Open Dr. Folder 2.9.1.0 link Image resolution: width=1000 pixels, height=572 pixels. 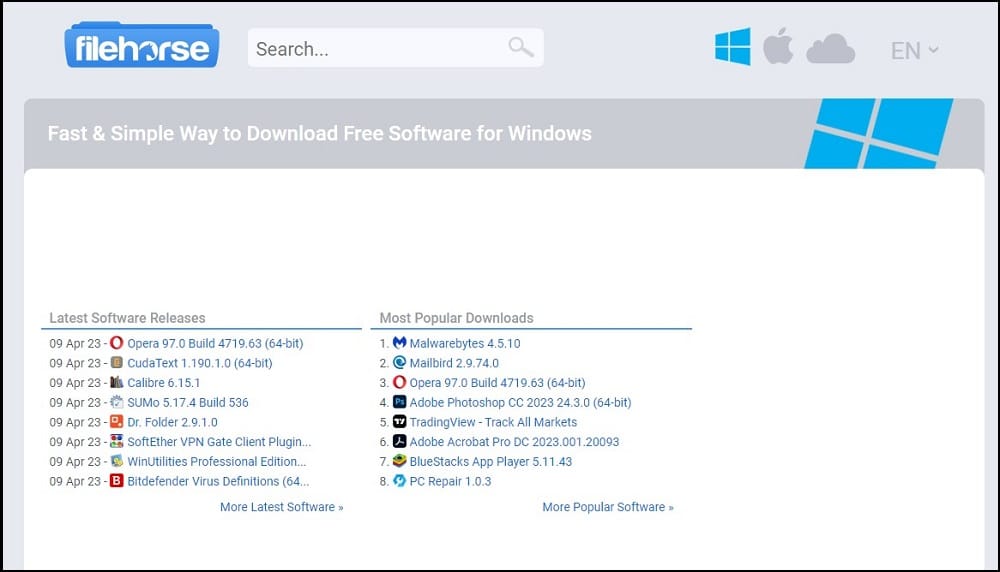[172, 423]
